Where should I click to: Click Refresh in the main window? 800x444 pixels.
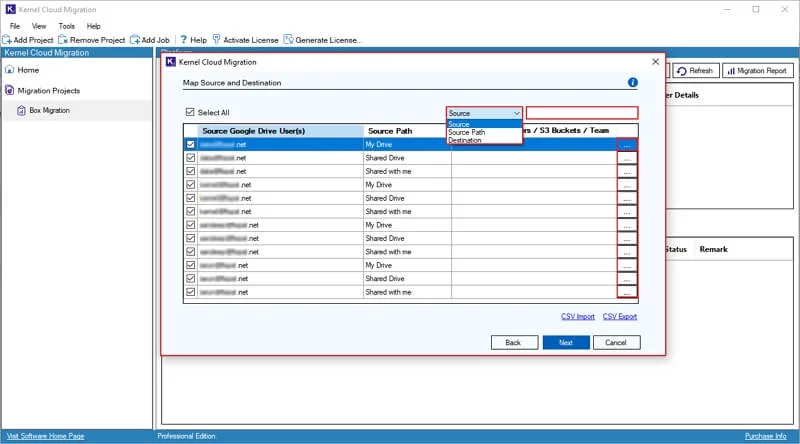point(695,71)
